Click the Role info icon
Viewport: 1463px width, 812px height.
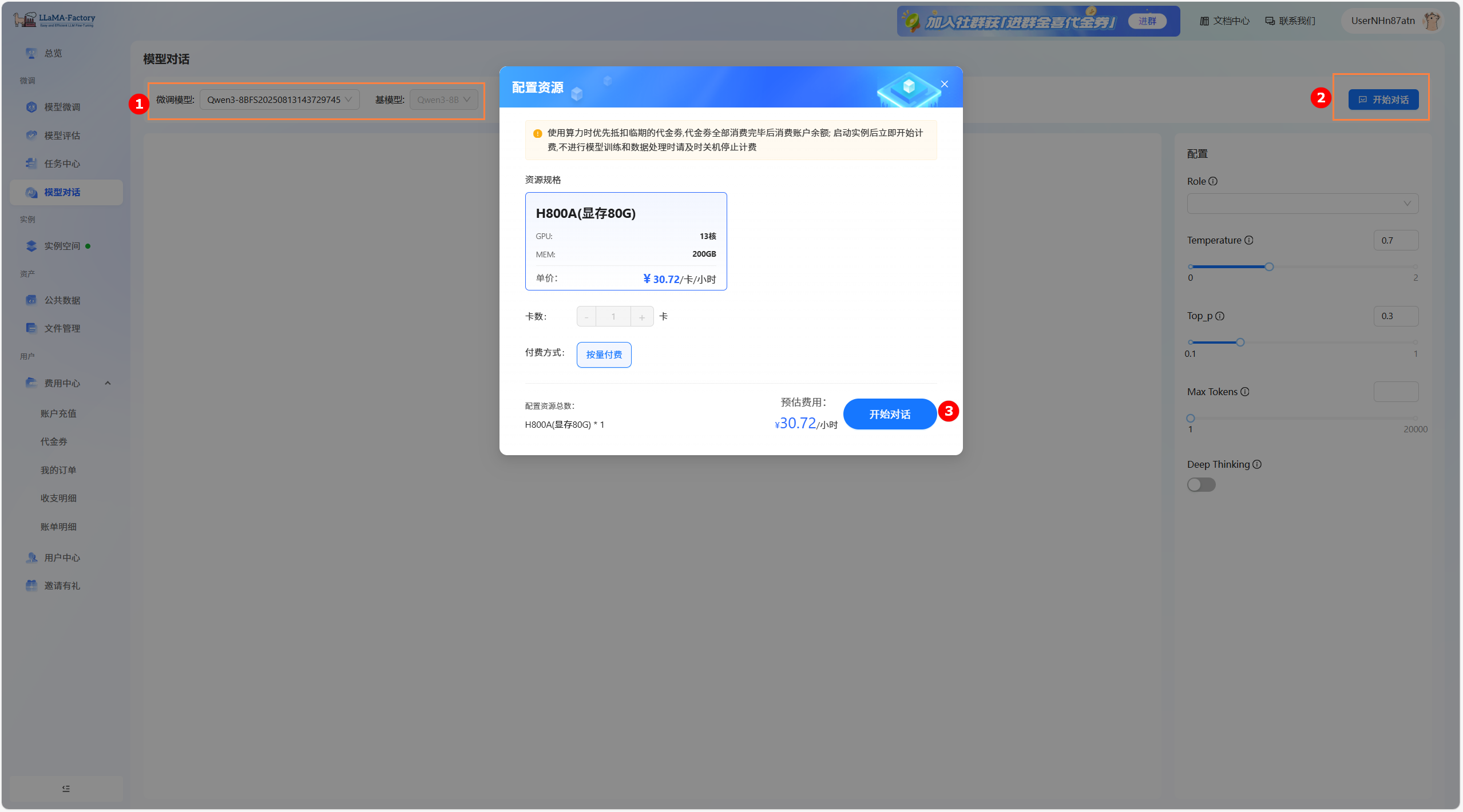1213,181
